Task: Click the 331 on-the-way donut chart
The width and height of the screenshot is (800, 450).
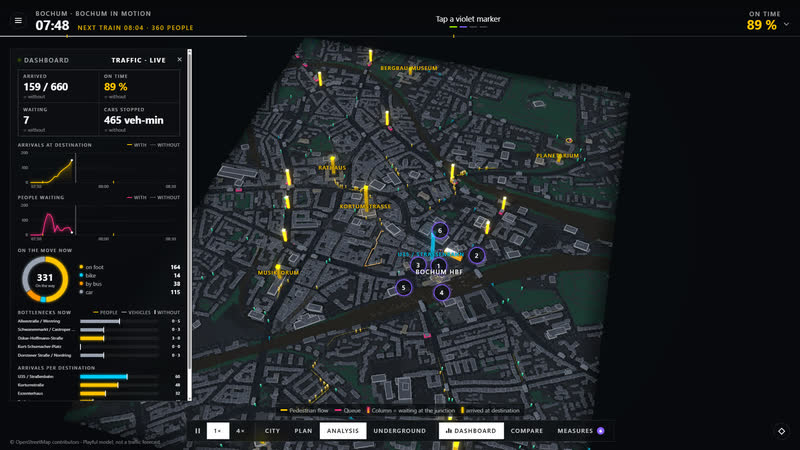Action: pos(45,279)
